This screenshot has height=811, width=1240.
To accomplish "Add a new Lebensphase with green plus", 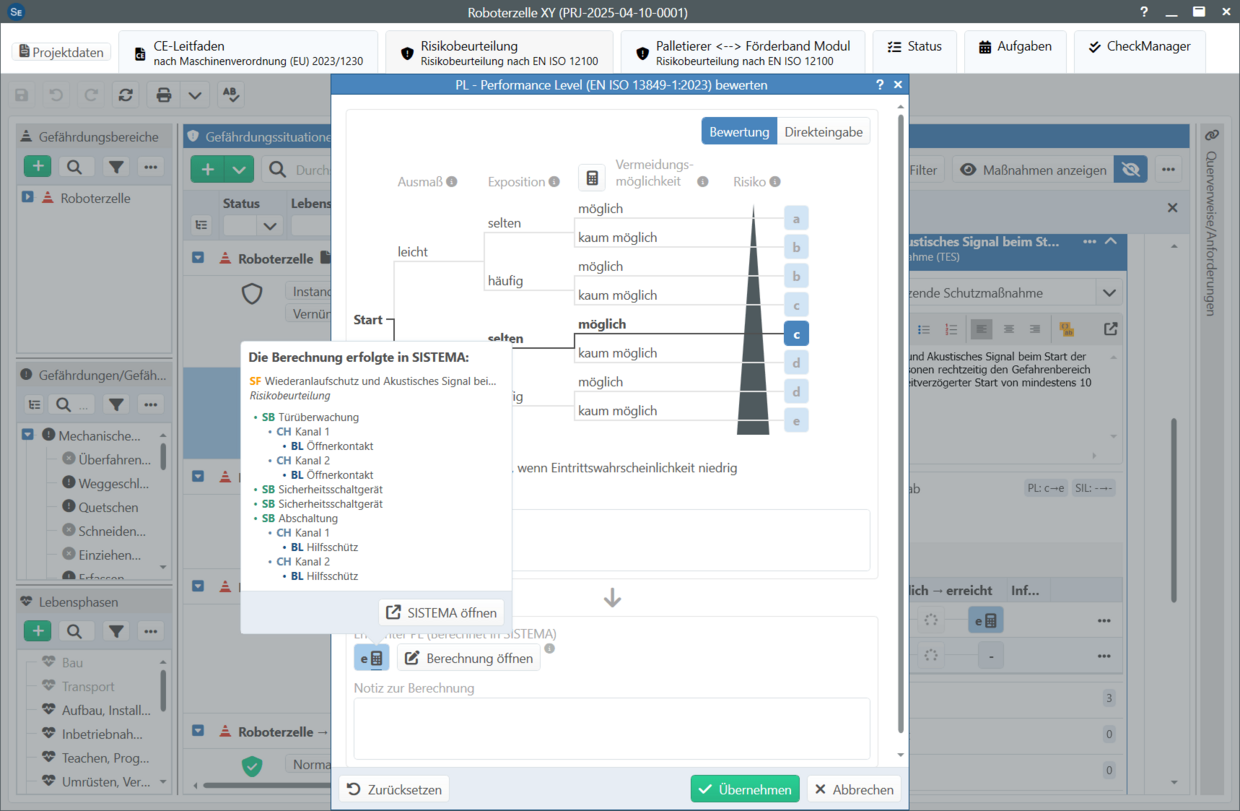I will coord(38,631).
